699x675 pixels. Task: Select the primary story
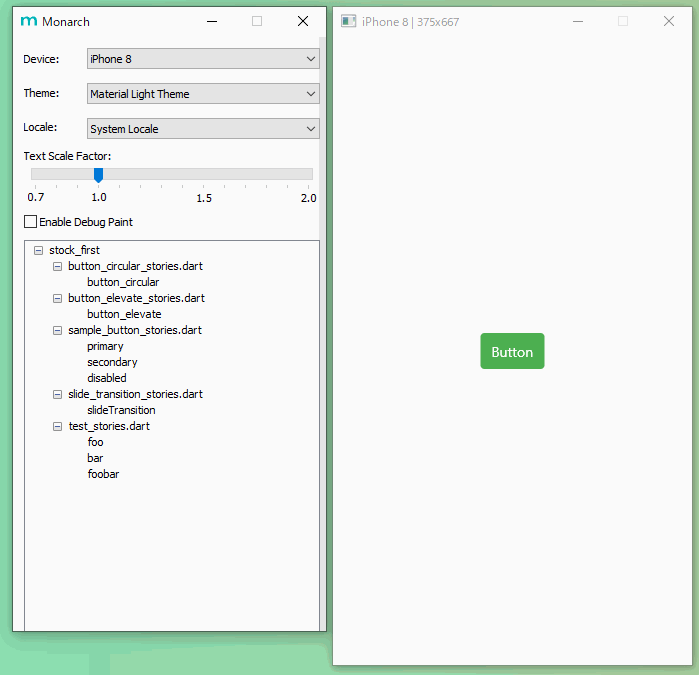pyautogui.click(x=105, y=346)
